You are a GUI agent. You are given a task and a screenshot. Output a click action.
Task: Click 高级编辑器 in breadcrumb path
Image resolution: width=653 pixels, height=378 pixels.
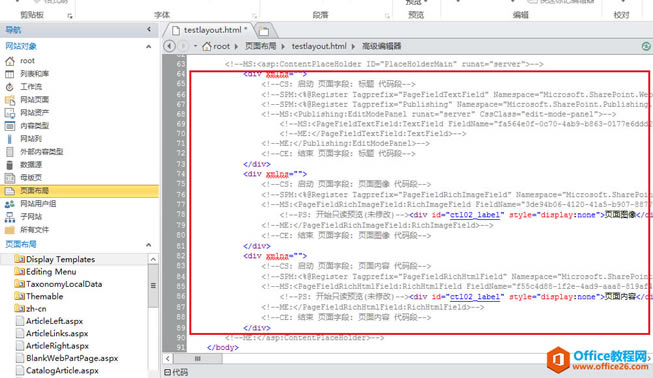click(x=381, y=46)
